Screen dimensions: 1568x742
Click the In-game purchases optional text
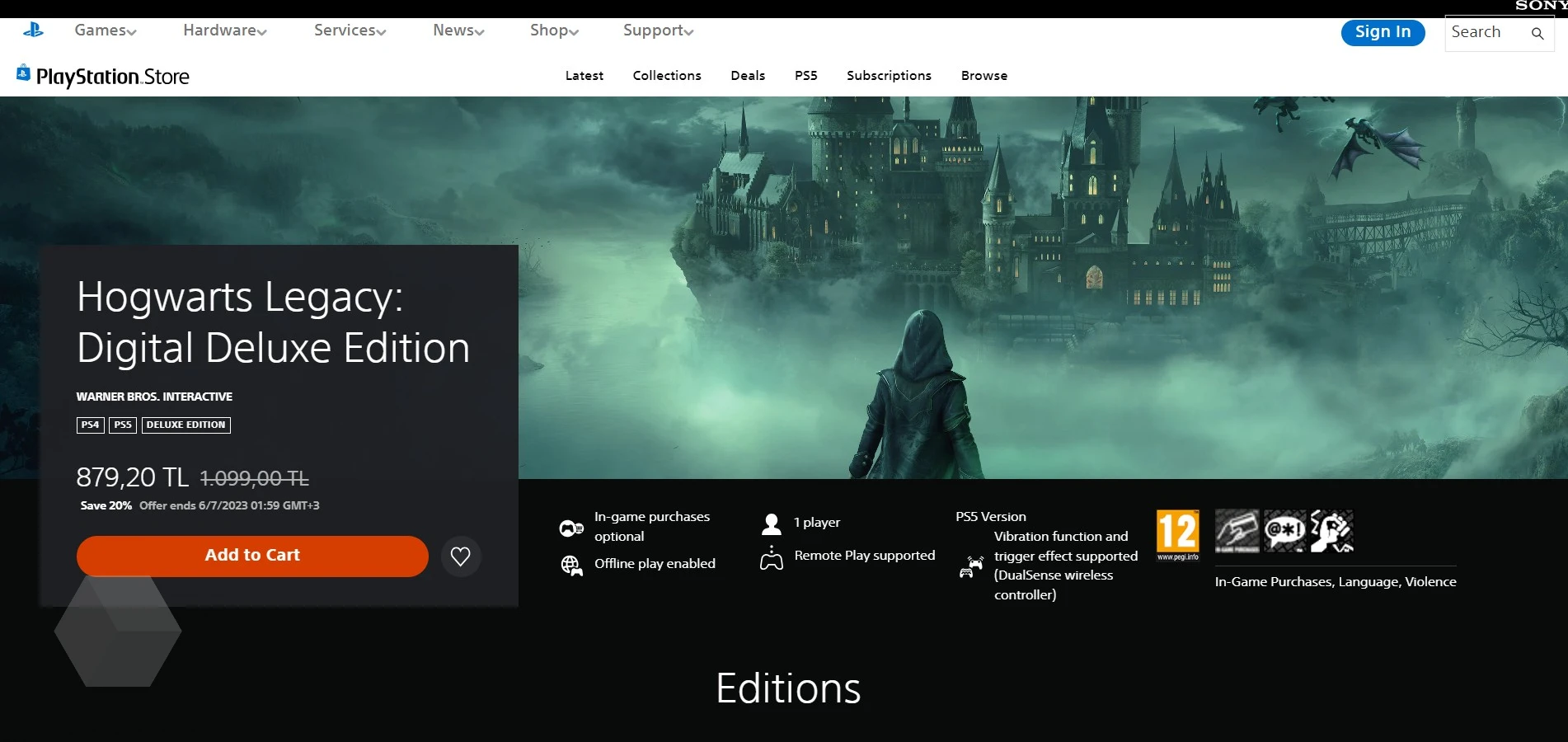[652, 527]
